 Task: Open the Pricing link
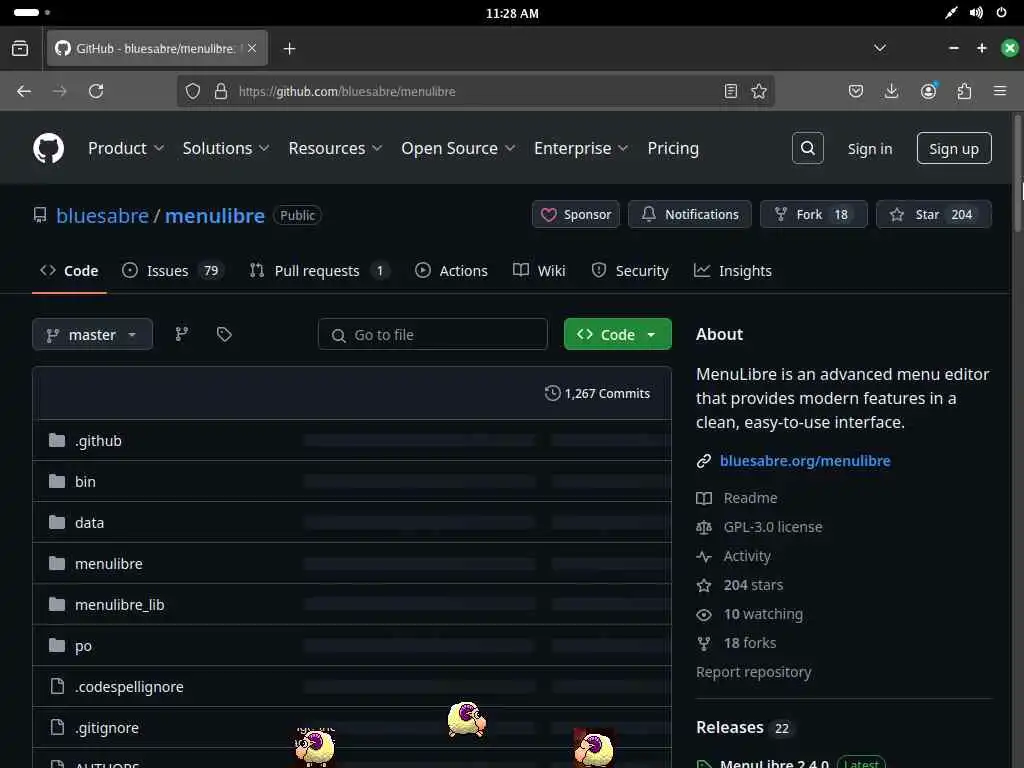pos(673,148)
